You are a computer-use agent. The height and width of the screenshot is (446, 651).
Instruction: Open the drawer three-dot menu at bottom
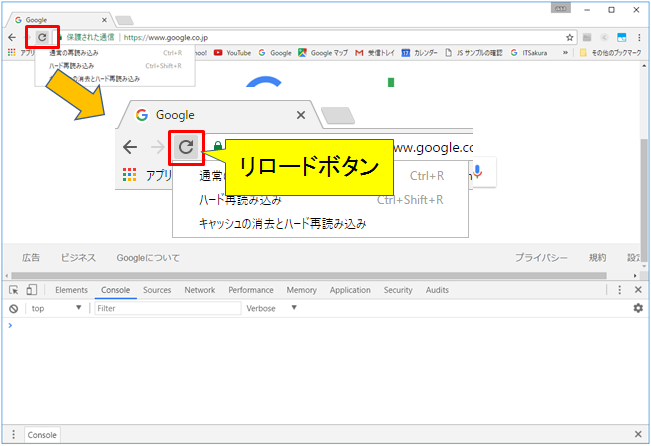point(13,434)
